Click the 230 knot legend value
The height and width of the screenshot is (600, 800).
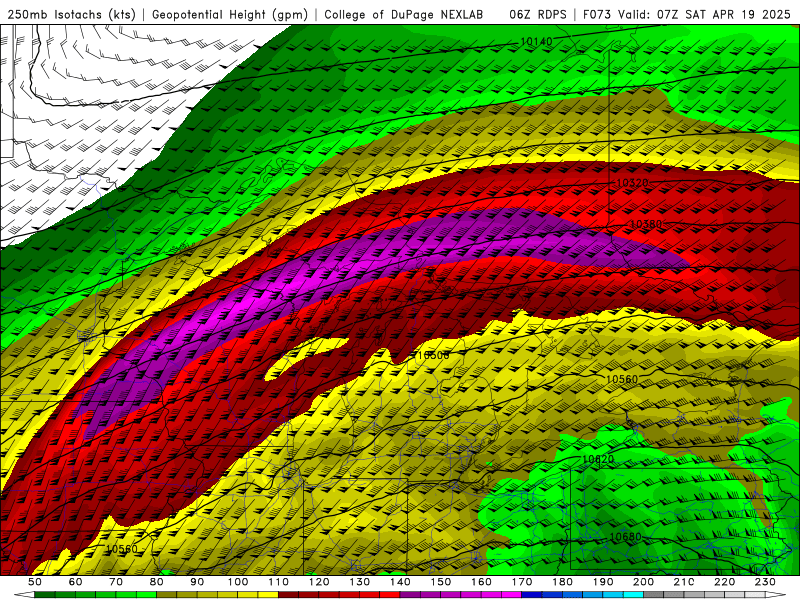(x=765, y=582)
